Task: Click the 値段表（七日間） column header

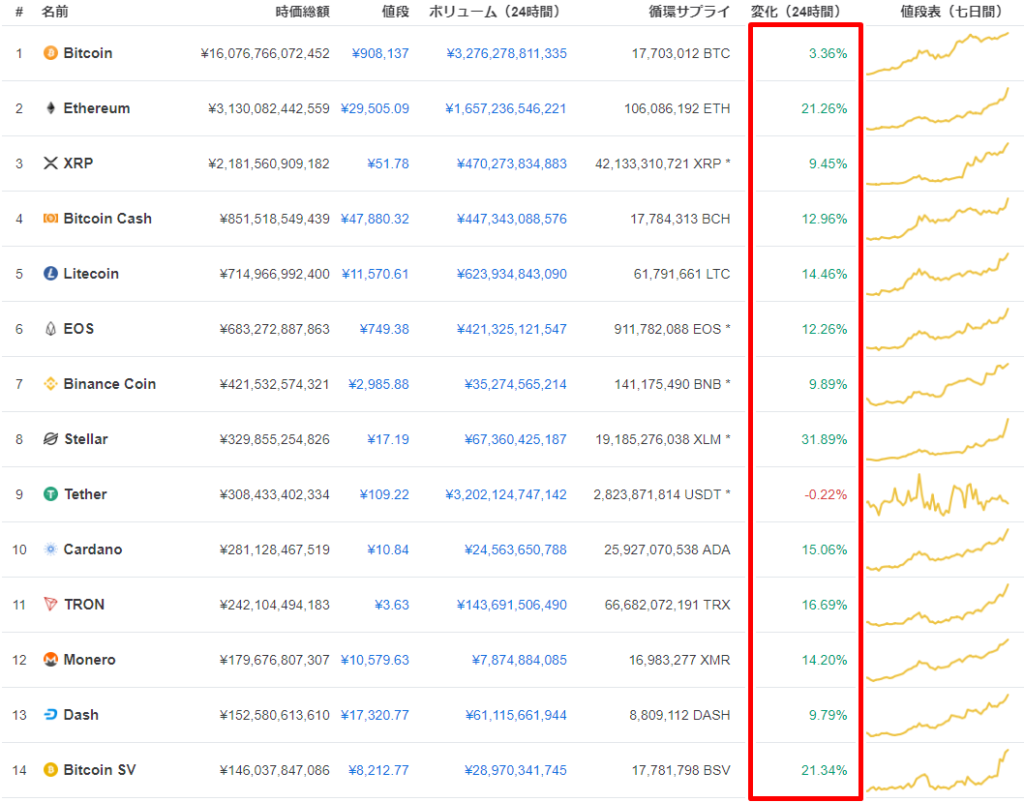Action: pyautogui.click(x=951, y=12)
